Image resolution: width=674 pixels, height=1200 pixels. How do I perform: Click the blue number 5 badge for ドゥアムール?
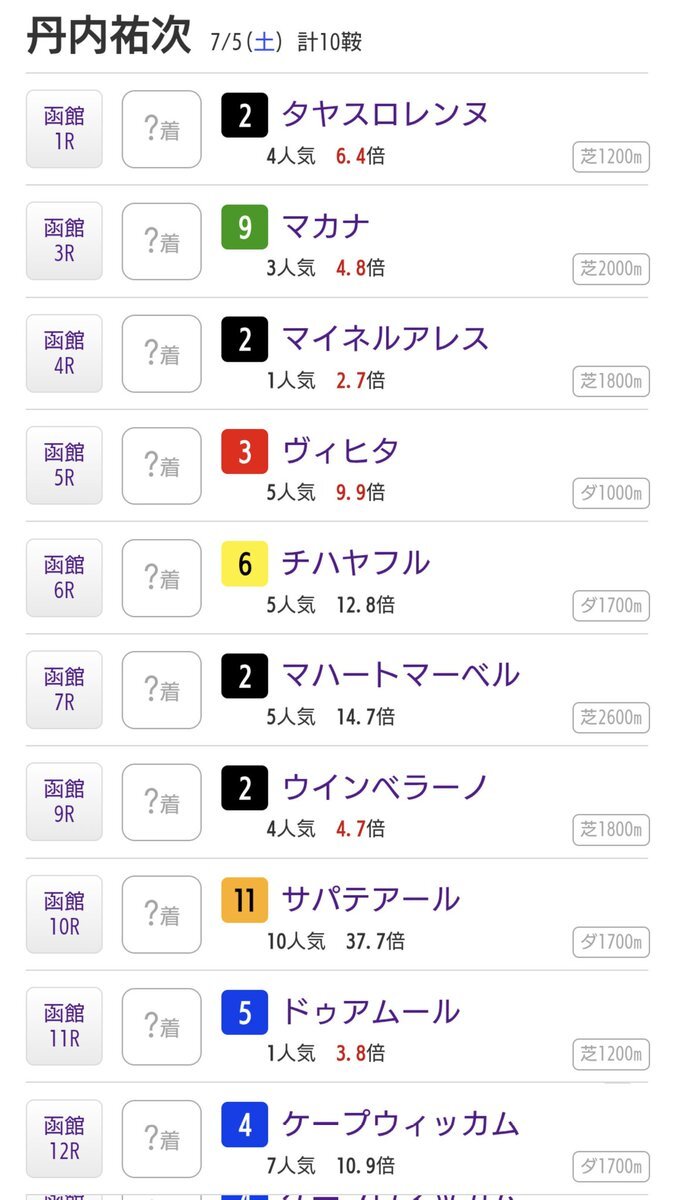(x=245, y=1014)
